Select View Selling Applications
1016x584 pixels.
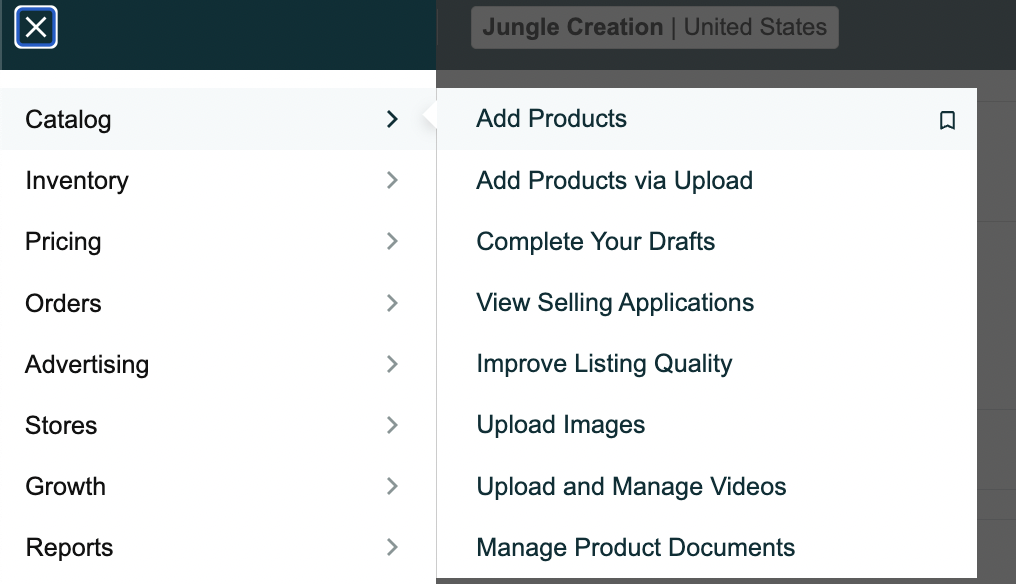click(615, 303)
